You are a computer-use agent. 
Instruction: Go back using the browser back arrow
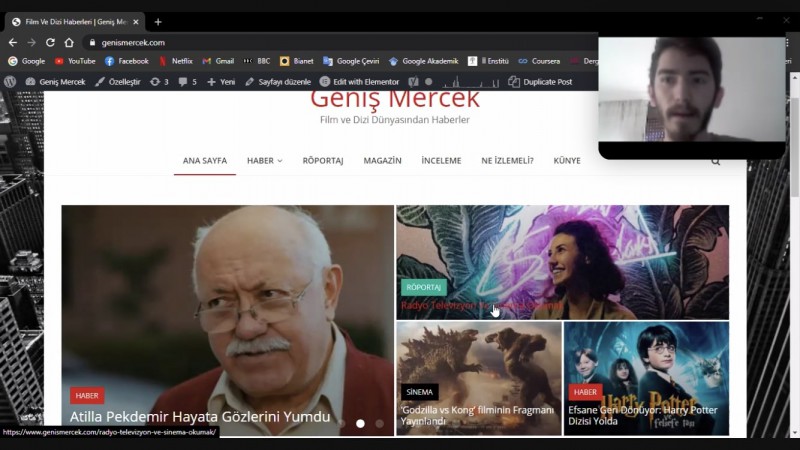12,43
